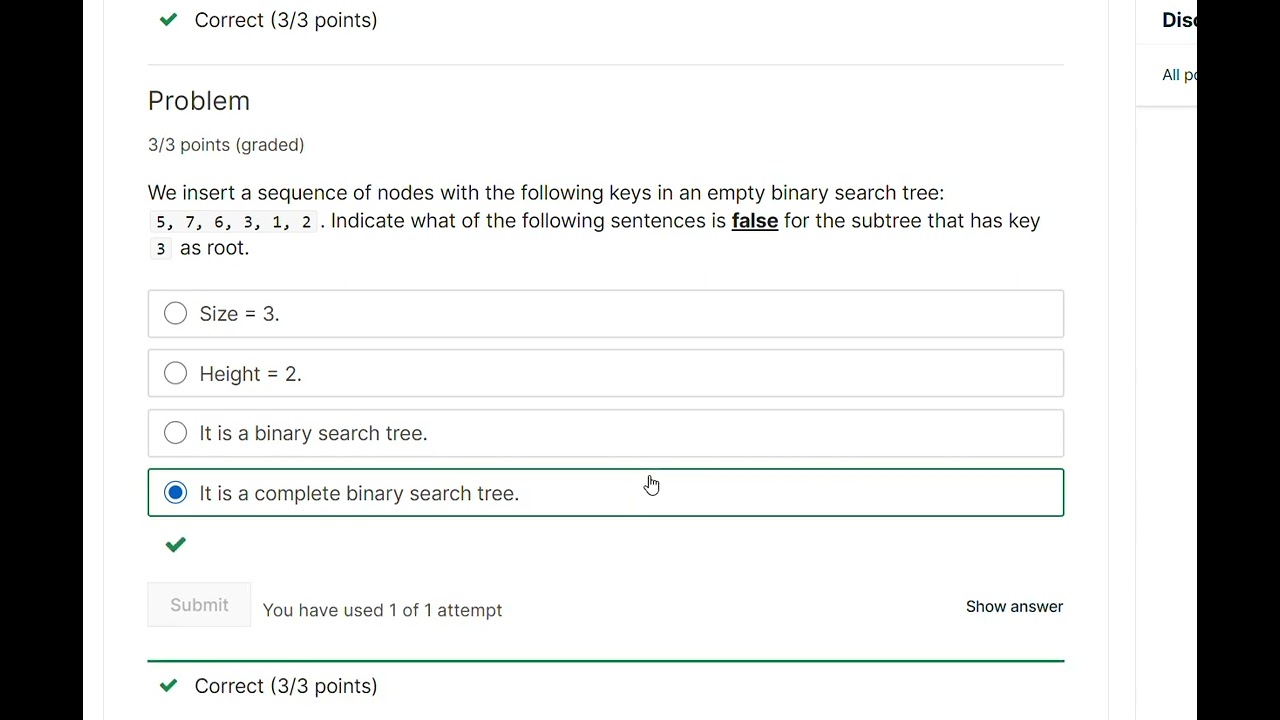Choose the 'Height = 2.' radio option

pos(176,374)
